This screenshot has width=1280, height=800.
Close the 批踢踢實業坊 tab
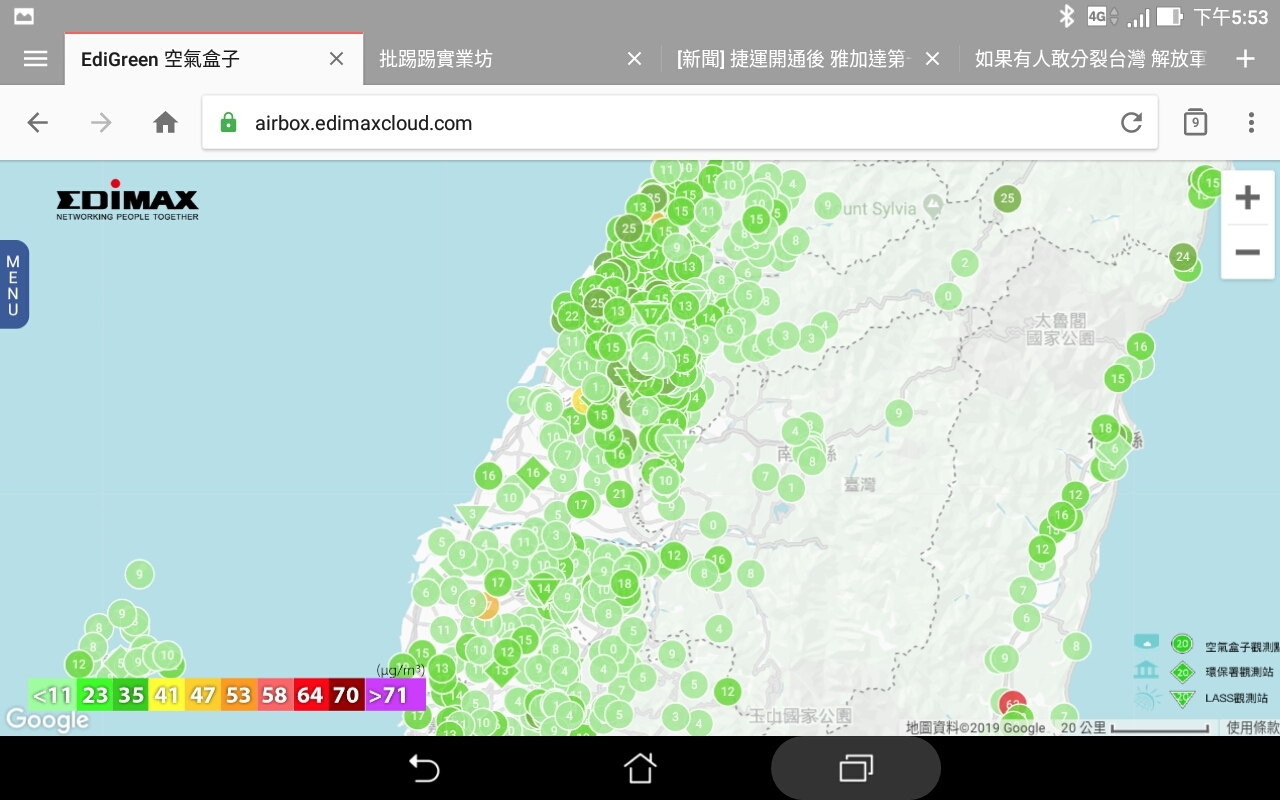(x=634, y=59)
